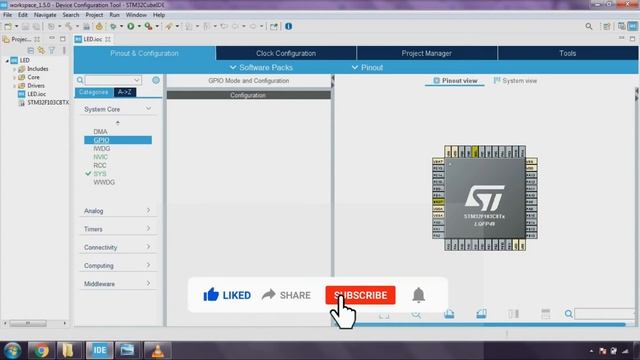
Task: Switch to System view
Action: pyautogui.click(x=515, y=81)
